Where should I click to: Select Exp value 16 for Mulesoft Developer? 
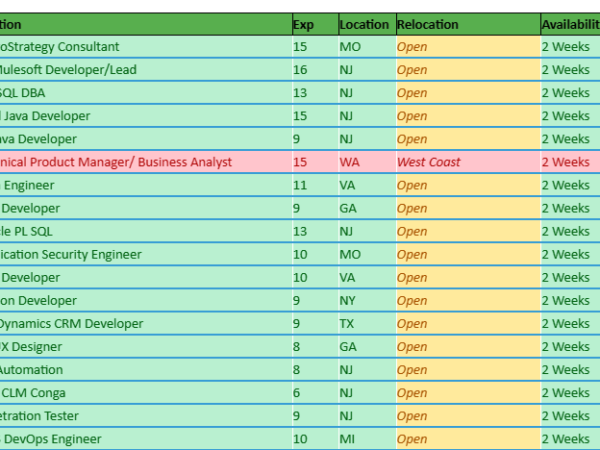[x=315, y=70]
